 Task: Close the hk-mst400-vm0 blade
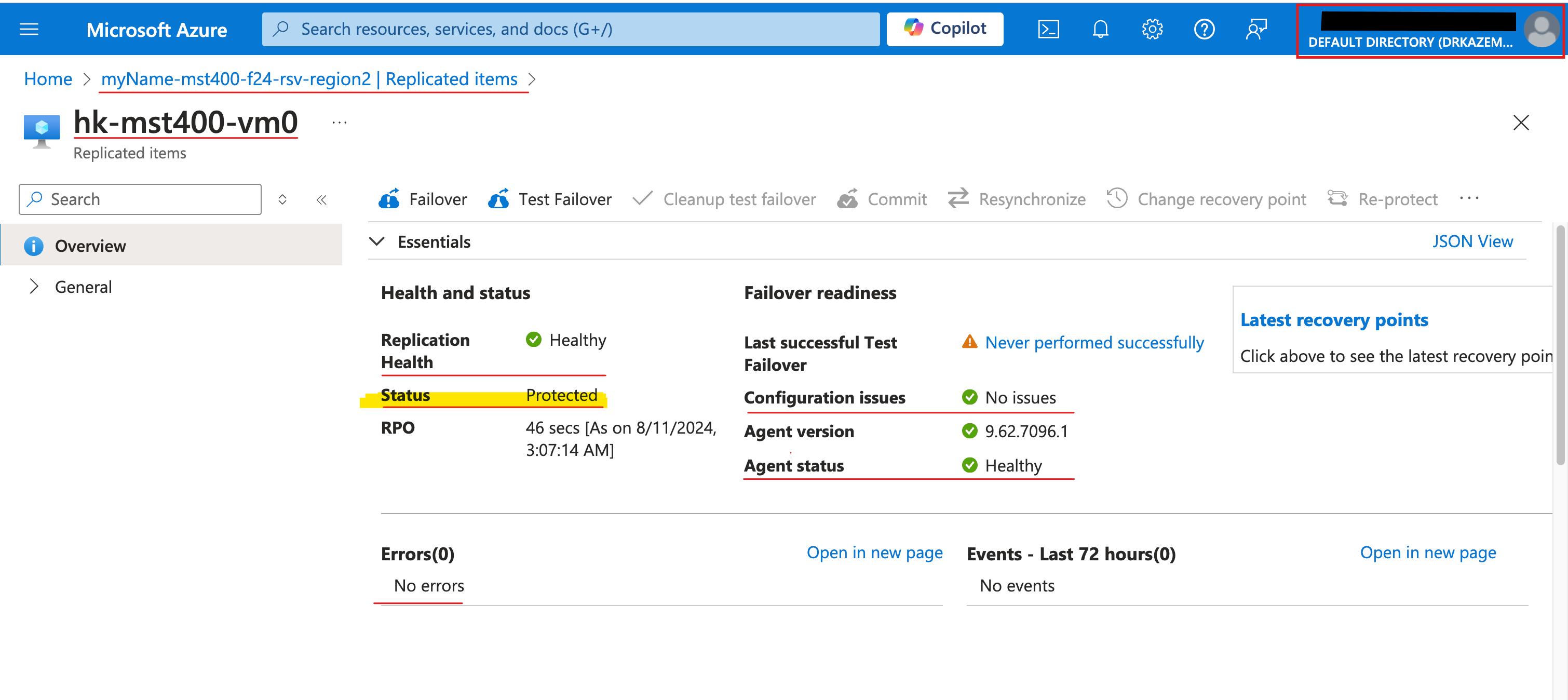(1521, 123)
